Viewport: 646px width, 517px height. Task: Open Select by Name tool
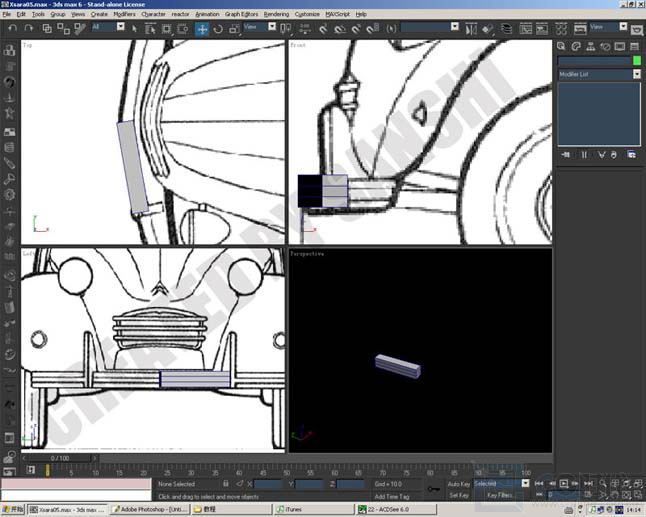pyautogui.click(x=150, y=29)
